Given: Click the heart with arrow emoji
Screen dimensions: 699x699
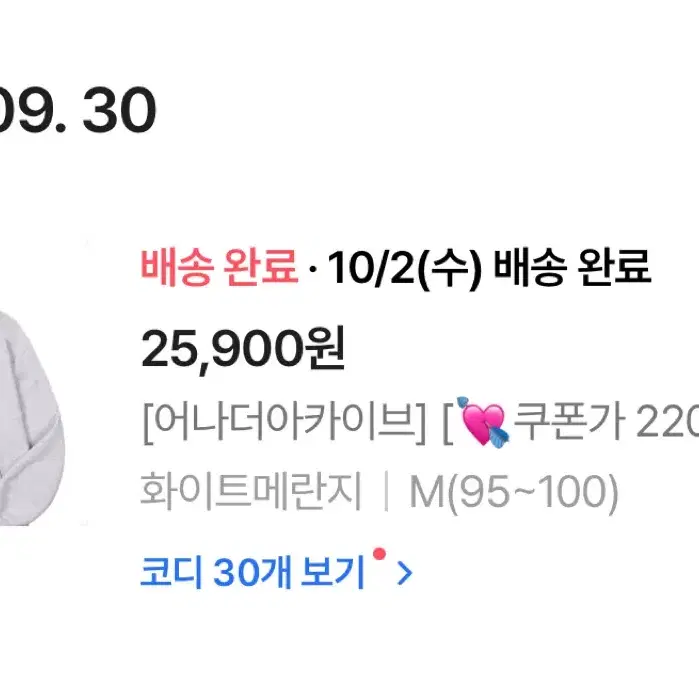Looking at the screenshot, I should click(483, 421).
